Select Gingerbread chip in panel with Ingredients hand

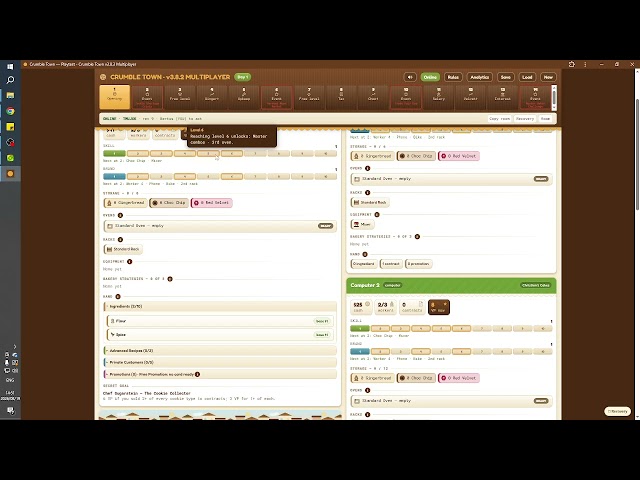[125, 202]
